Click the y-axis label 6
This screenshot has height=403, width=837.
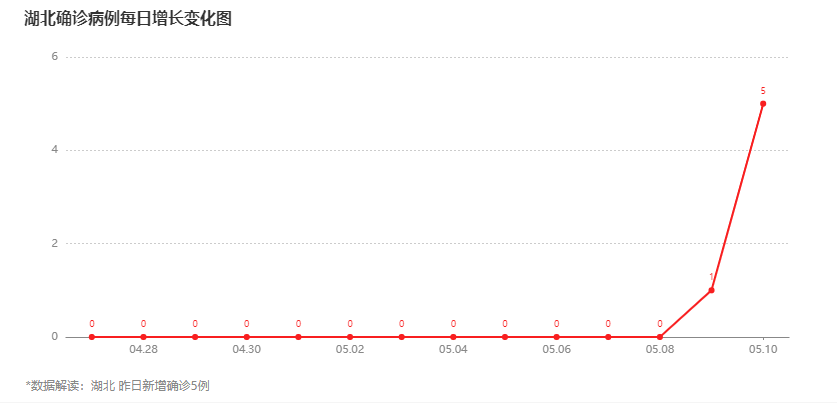point(54,57)
